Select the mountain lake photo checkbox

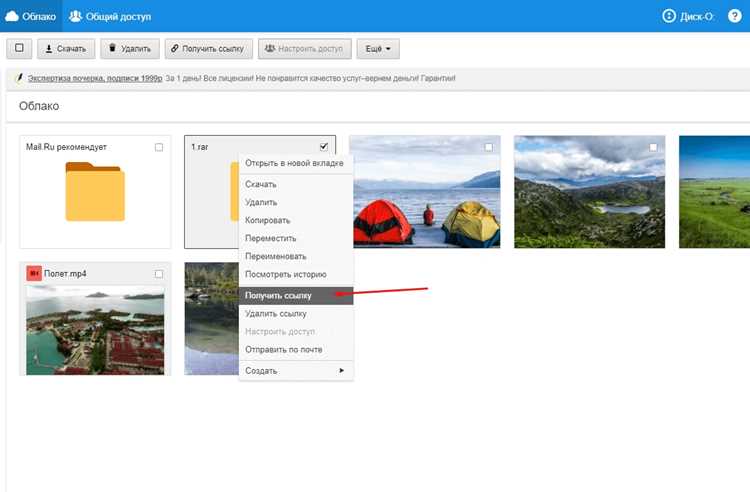(x=653, y=147)
